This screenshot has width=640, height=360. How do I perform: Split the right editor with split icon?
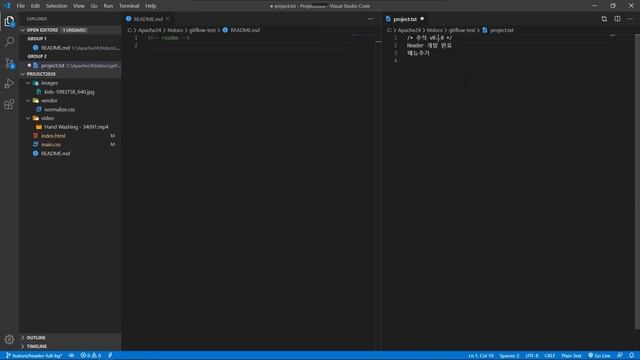[617, 19]
